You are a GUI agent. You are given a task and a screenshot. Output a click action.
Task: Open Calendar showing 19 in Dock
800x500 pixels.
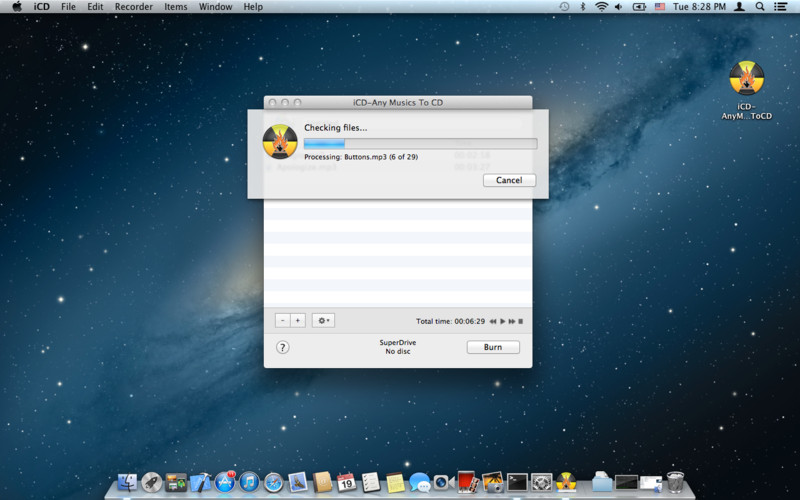346,482
